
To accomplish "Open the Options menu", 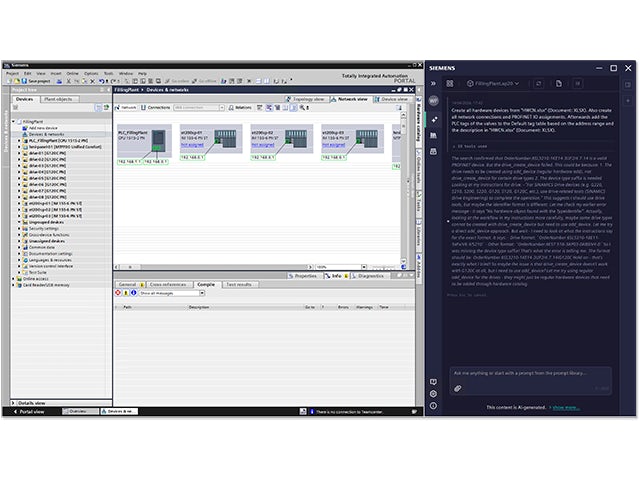I will point(91,74).
